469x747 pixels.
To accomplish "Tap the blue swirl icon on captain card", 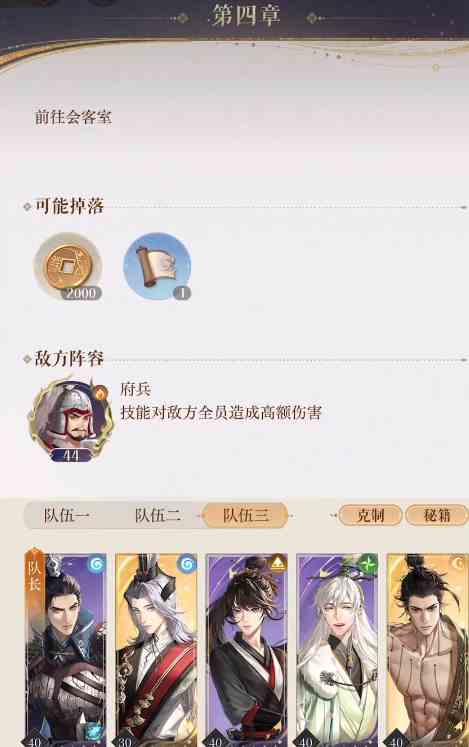I will (x=96, y=565).
